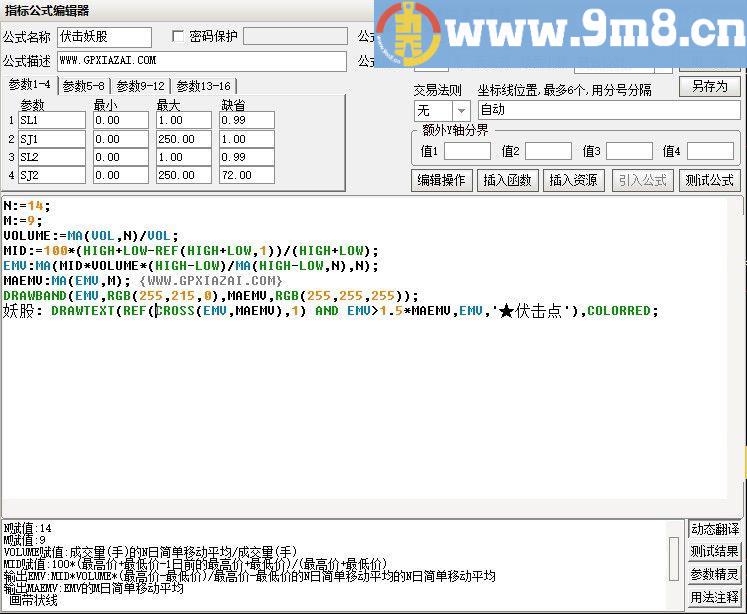
Task: Focus the 公式名称 field with 伏击妖股
Action: (x=104, y=37)
